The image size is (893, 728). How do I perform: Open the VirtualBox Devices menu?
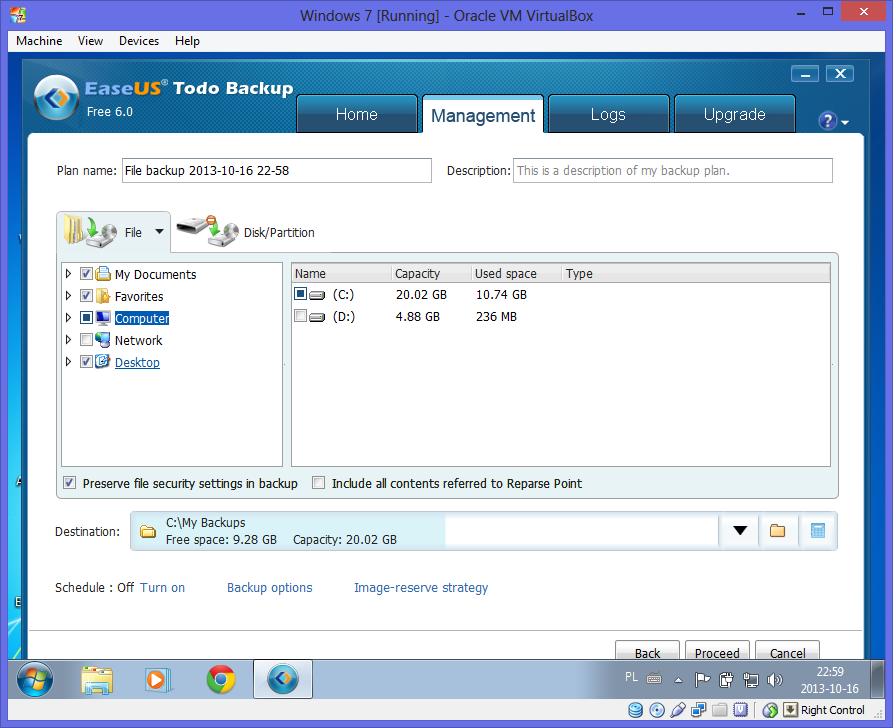[139, 40]
